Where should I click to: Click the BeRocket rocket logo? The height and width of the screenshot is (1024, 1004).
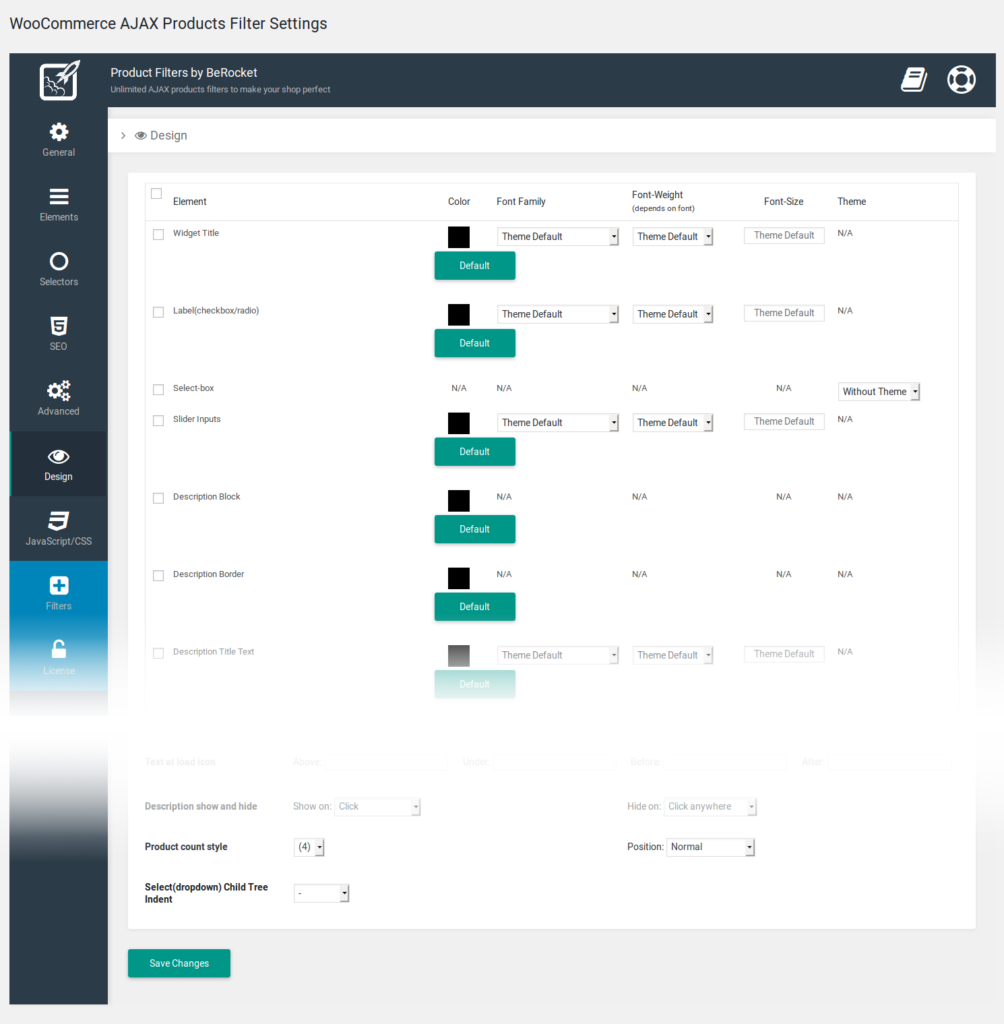(58, 81)
